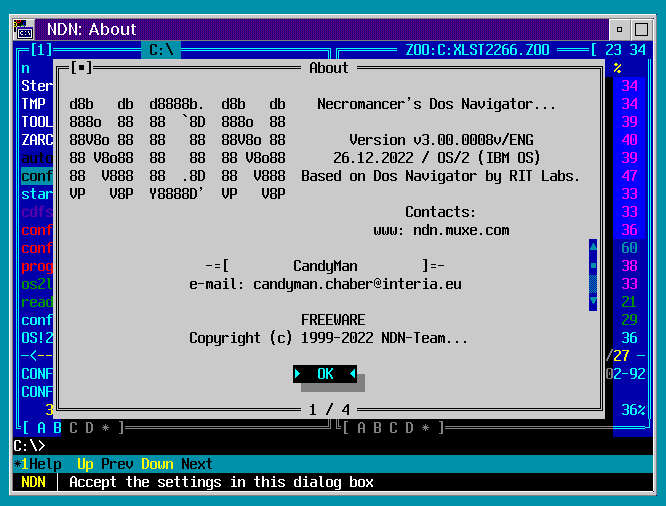666x506 pixels.
Task: Click the Necromancer's Dos Navigator heading text
Action: point(436,104)
